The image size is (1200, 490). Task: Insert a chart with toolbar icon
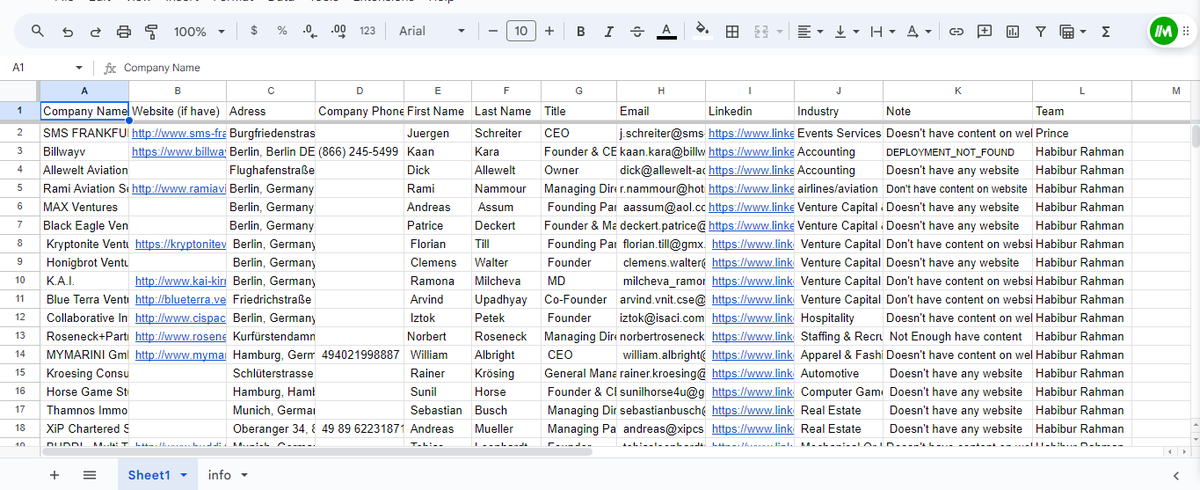(x=1012, y=31)
